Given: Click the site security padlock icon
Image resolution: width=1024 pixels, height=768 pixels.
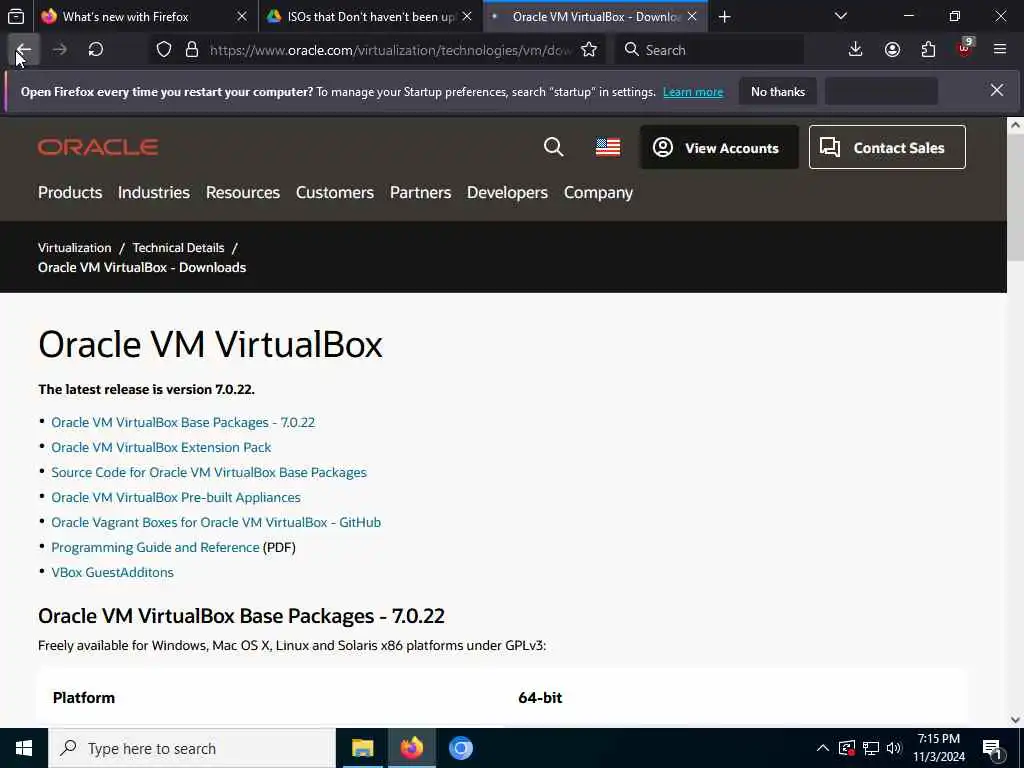Looking at the screenshot, I should 192,50.
